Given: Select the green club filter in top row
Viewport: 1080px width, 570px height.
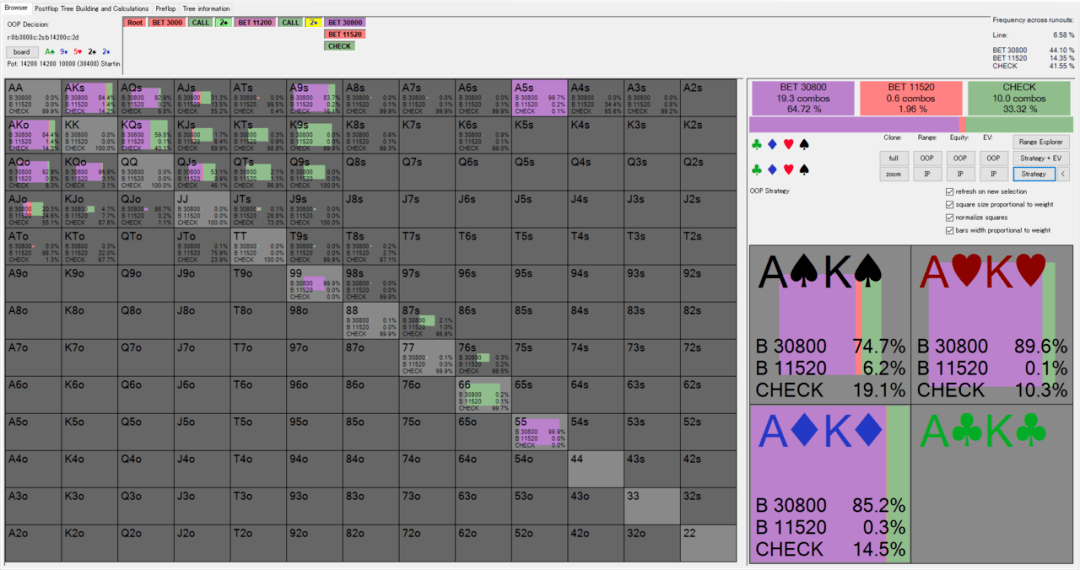Looking at the screenshot, I should [x=756, y=145].
